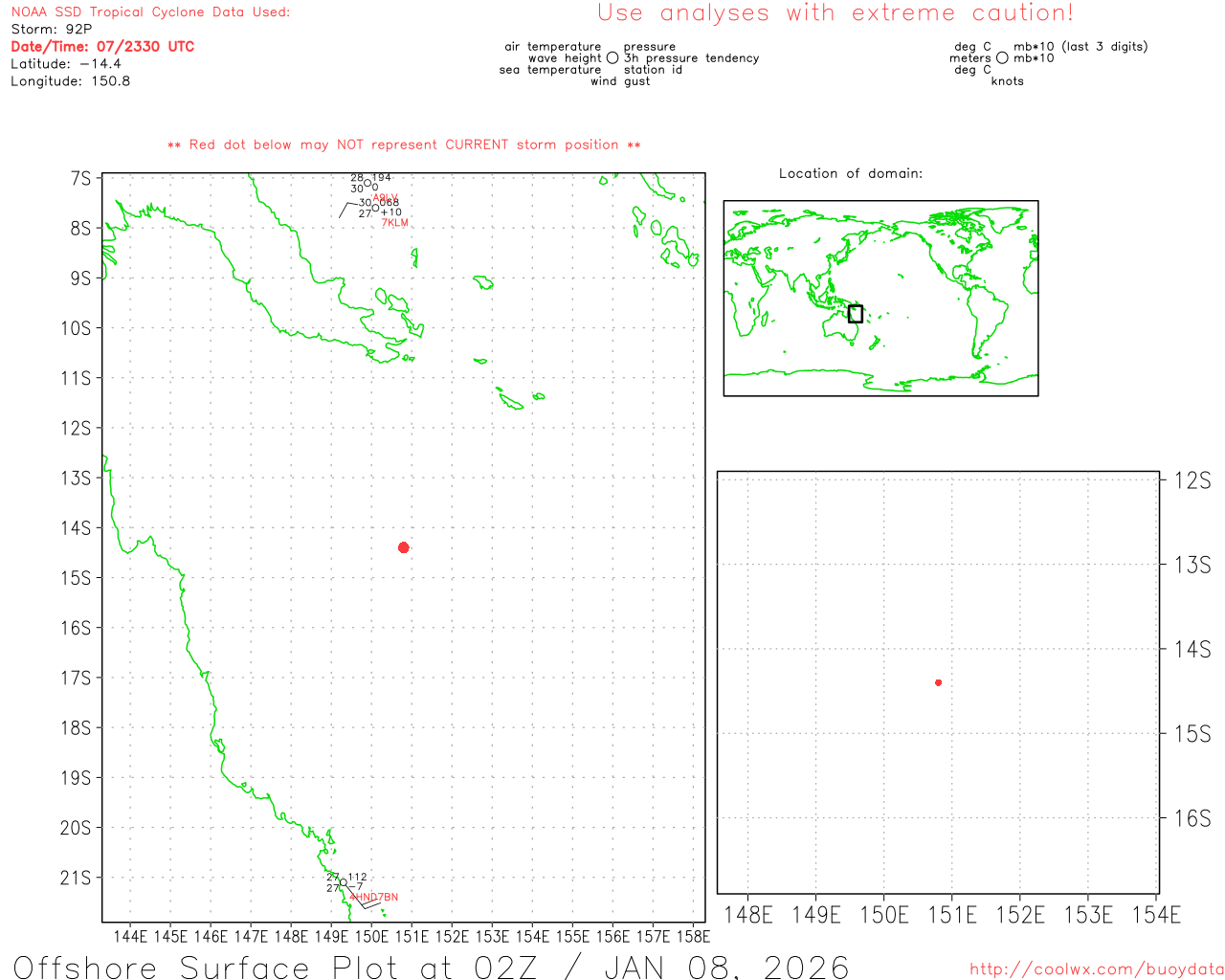Click the station model legend circle
The width and height of the screenshot is (1225, 980).
[612, 58]
